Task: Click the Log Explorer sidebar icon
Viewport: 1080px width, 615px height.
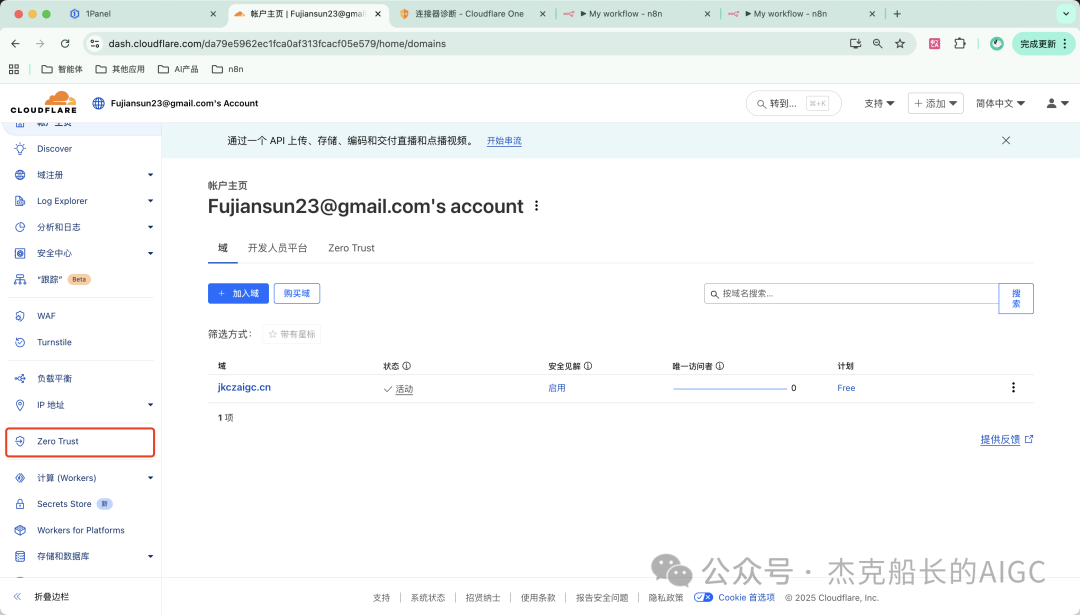Action: (x=20, y=201)
